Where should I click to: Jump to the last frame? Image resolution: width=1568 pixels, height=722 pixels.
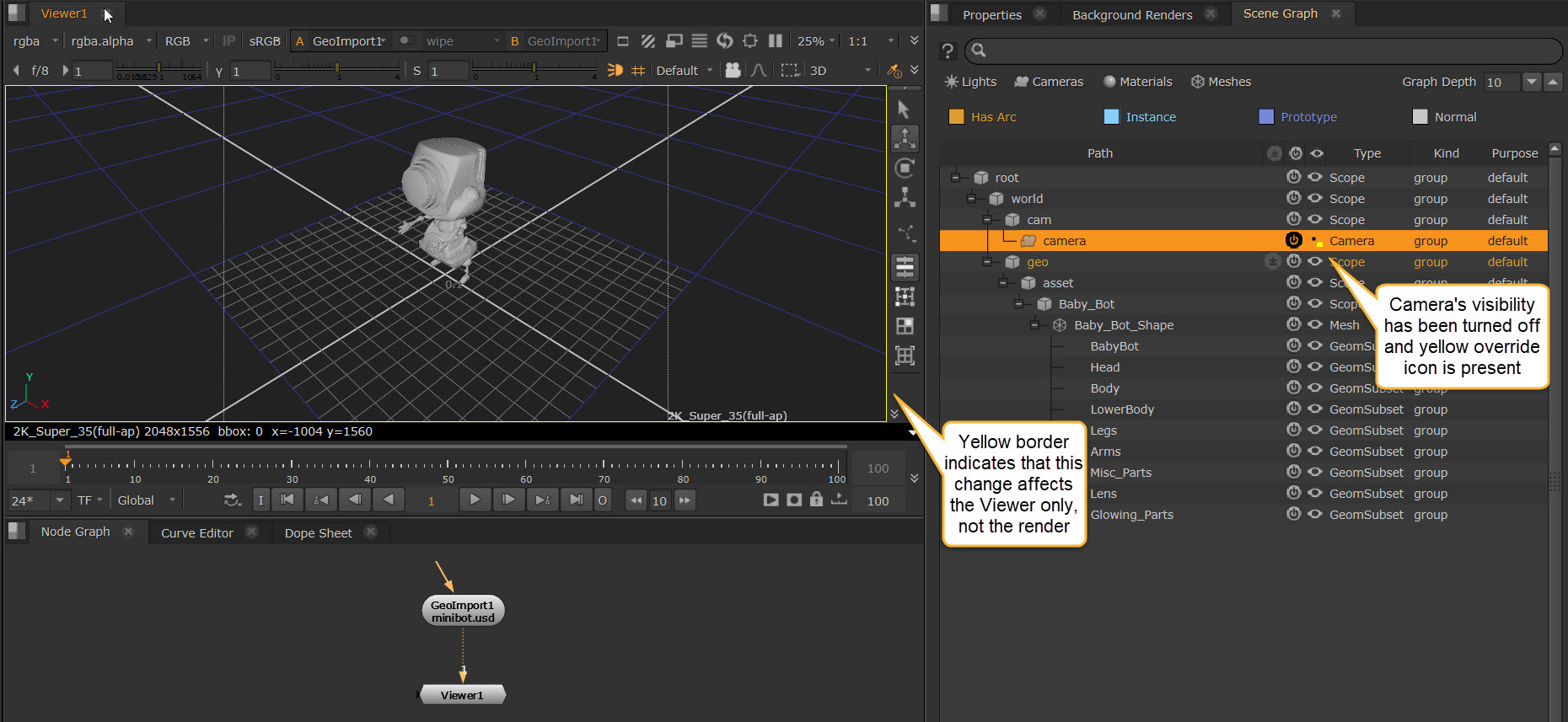576,500
